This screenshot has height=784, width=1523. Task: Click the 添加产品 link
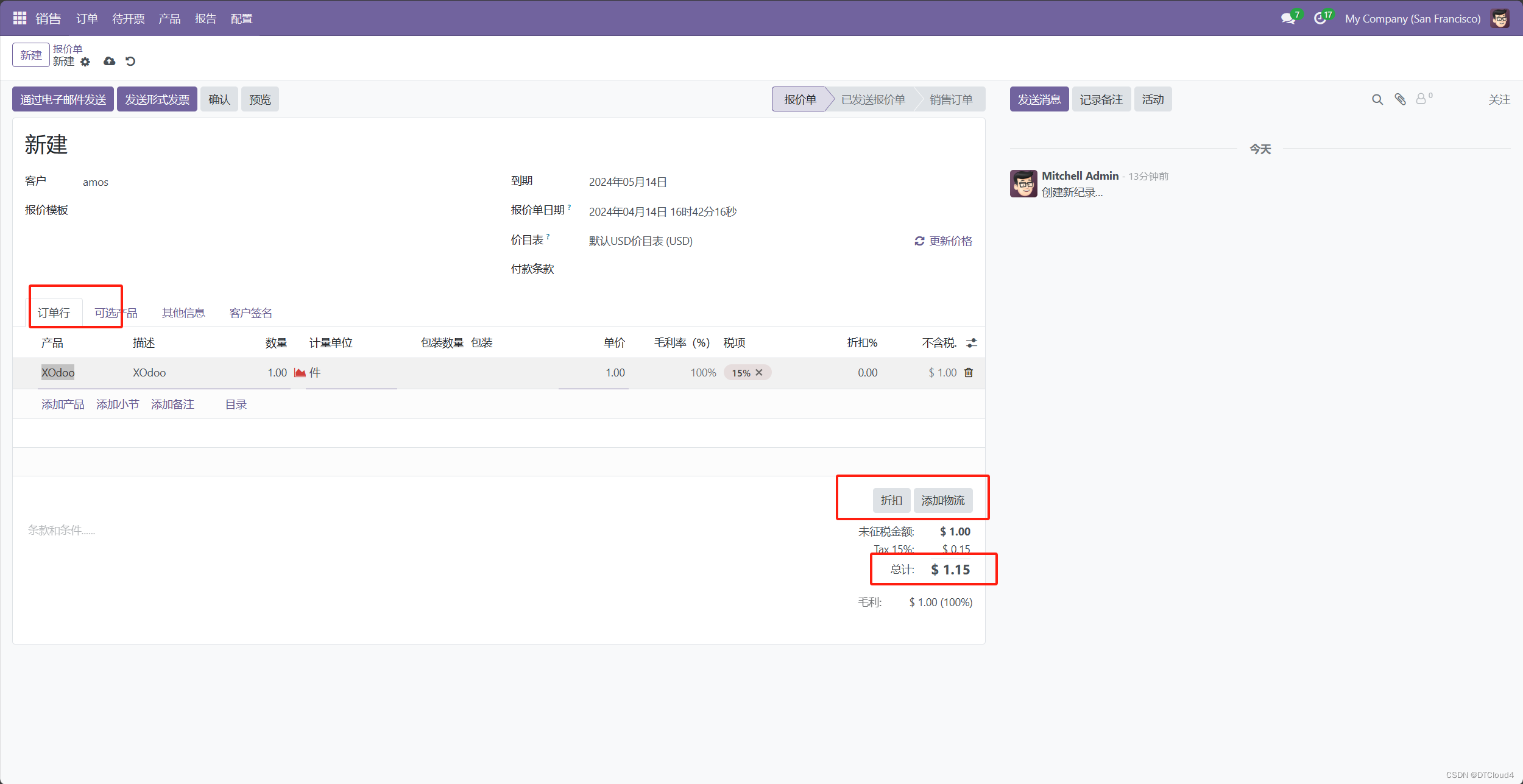point(63,404)
